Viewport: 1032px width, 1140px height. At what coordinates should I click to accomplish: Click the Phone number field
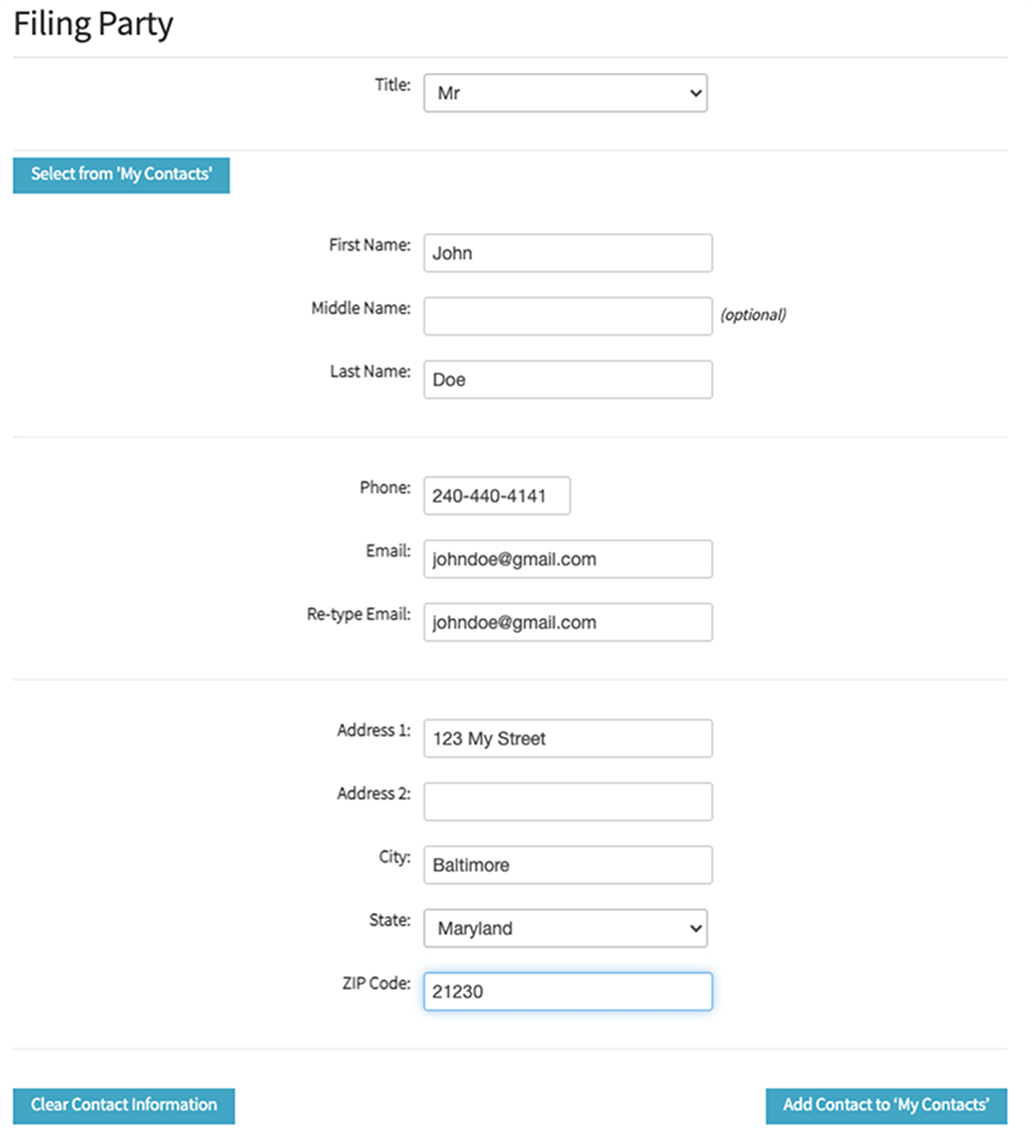(x=497, y=496)
